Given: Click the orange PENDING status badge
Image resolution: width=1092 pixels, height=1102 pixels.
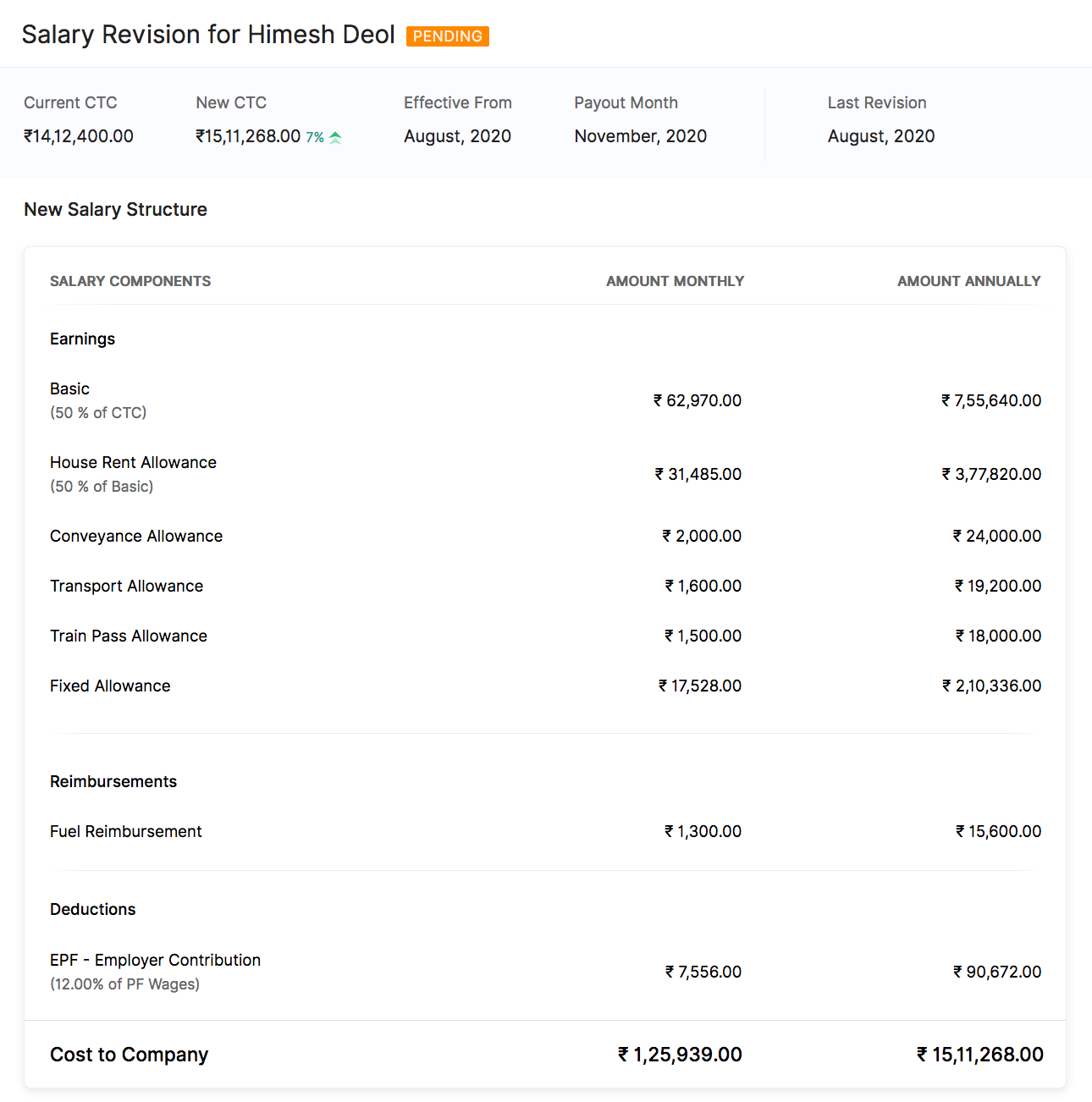Looking at the screenshot, I should [x=448, y=36].
